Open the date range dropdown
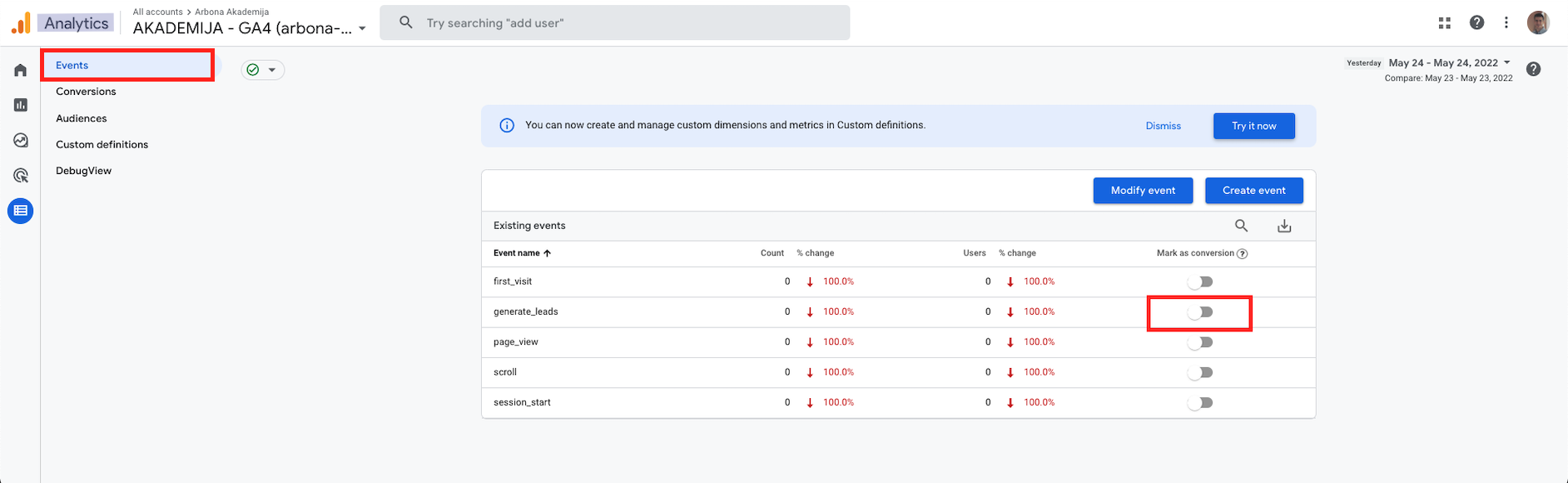The image size is (1568, 483). (x=1449, y=63)
